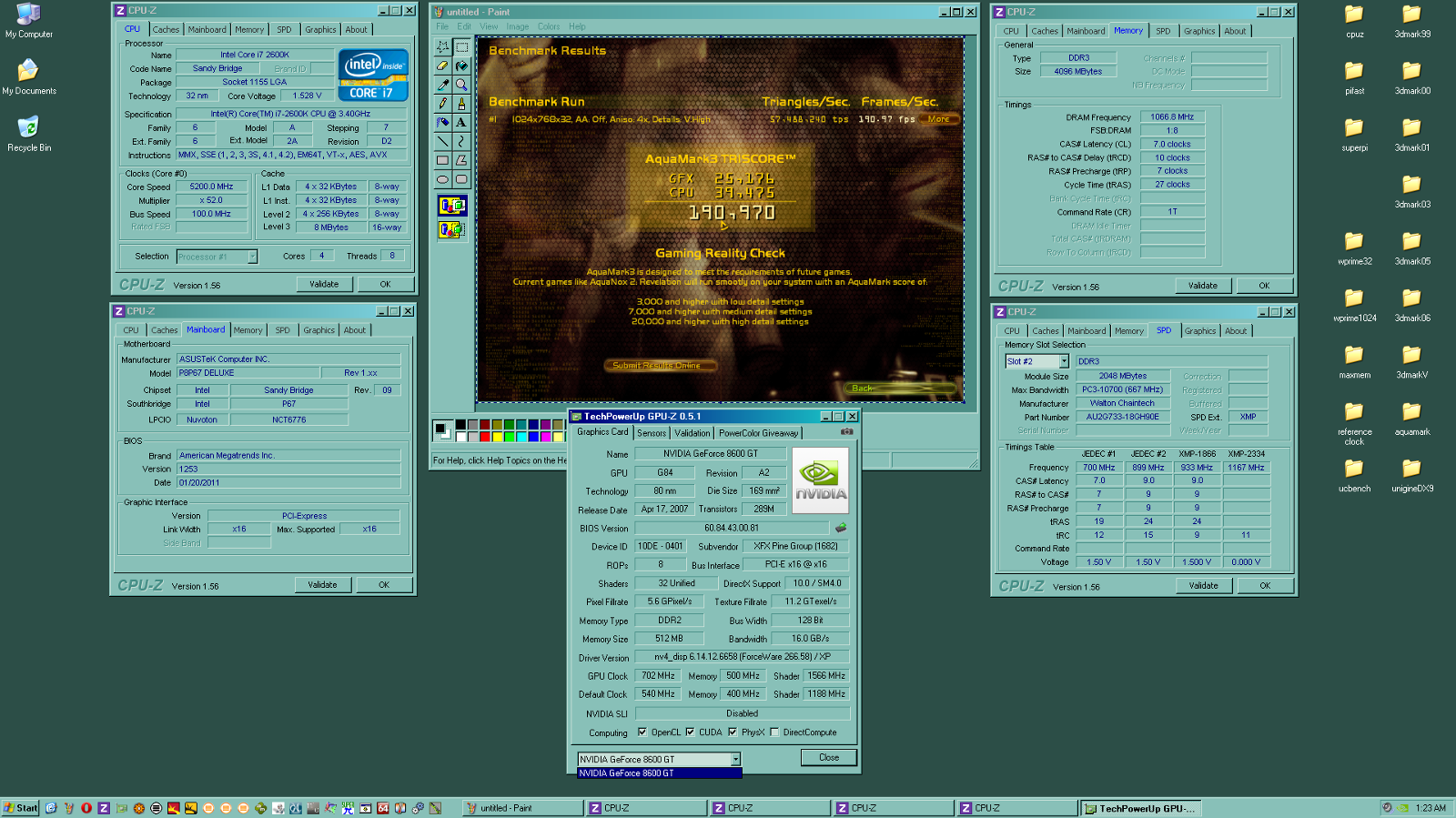Select the Pick Color eyedropper tool

(443, 85)
